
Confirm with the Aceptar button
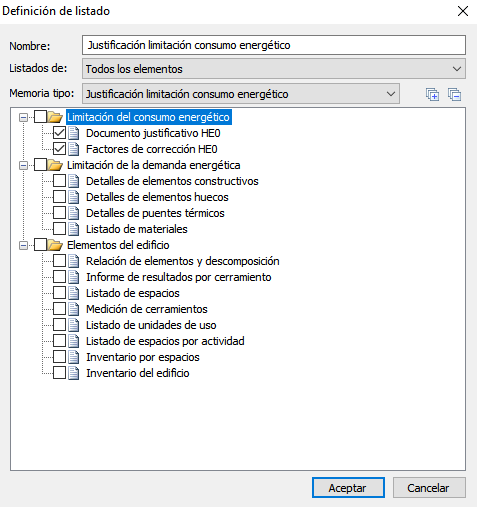coord(348,488)
